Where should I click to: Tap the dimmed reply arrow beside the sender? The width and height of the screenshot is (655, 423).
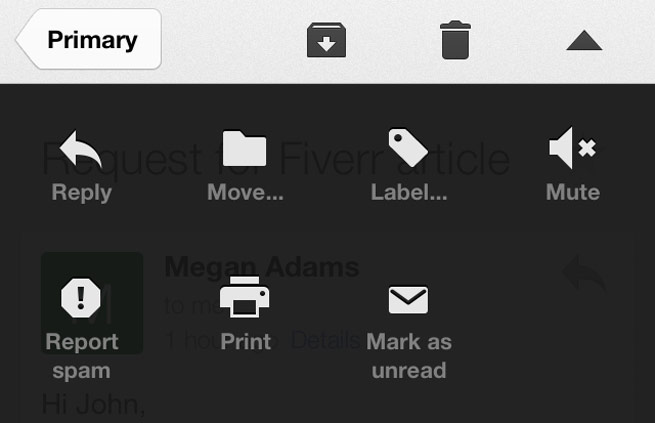tap(584, 273)
